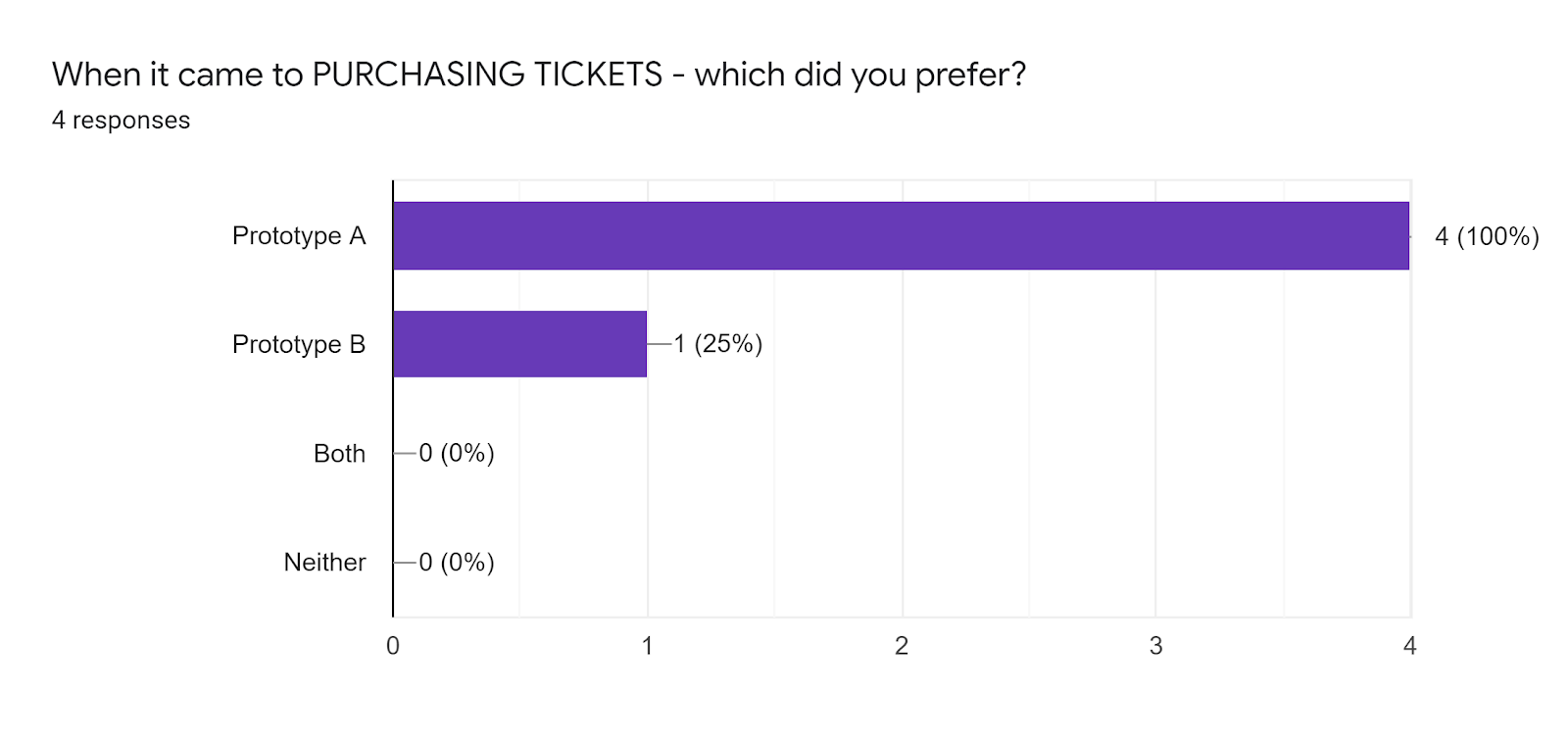Viewport: 1568px width, 746px height.
Task: Click the Neither category label
Action: pos(324,563)
